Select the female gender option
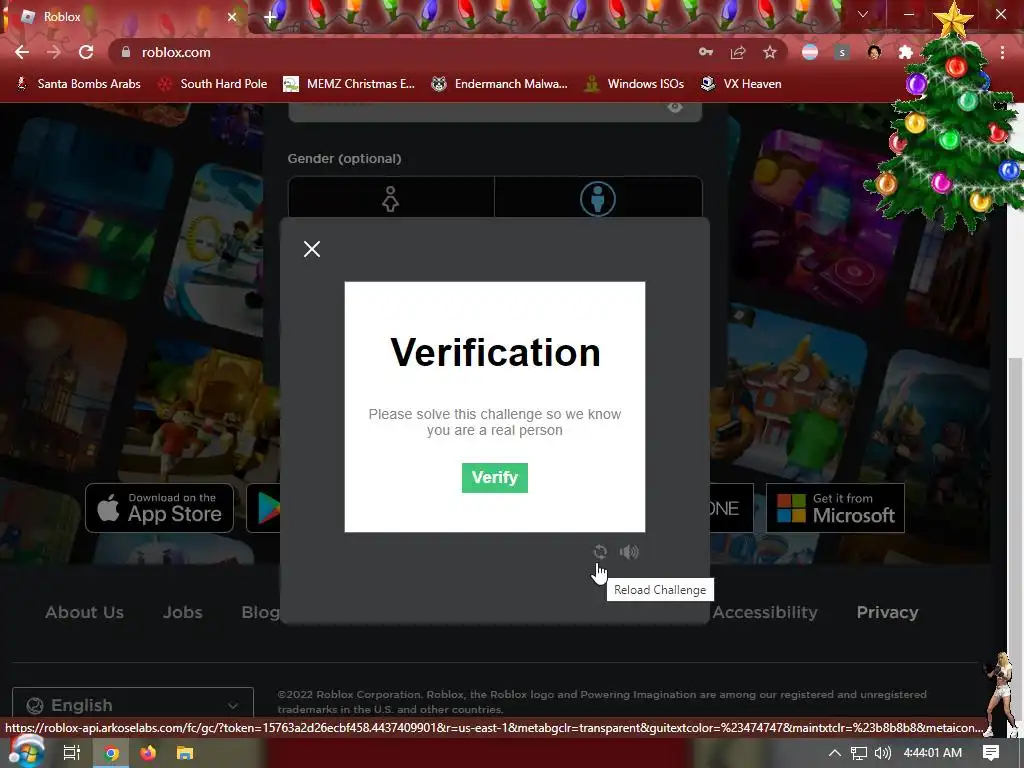The height and width of the screenshot is (768, 1024). point(391,198)
